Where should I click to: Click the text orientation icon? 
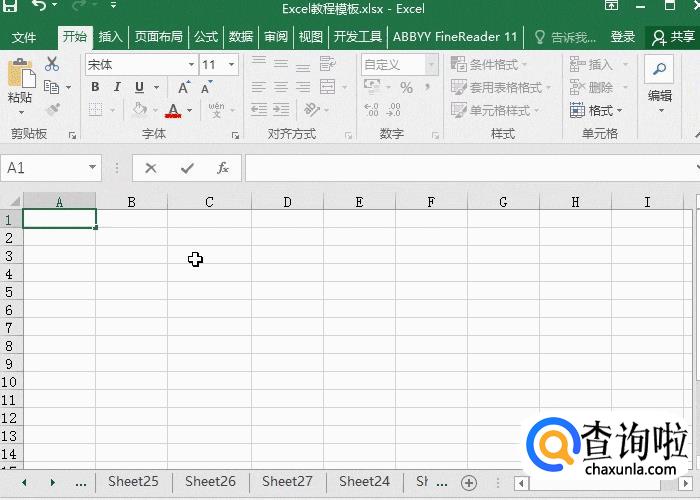tap(312, 109)
